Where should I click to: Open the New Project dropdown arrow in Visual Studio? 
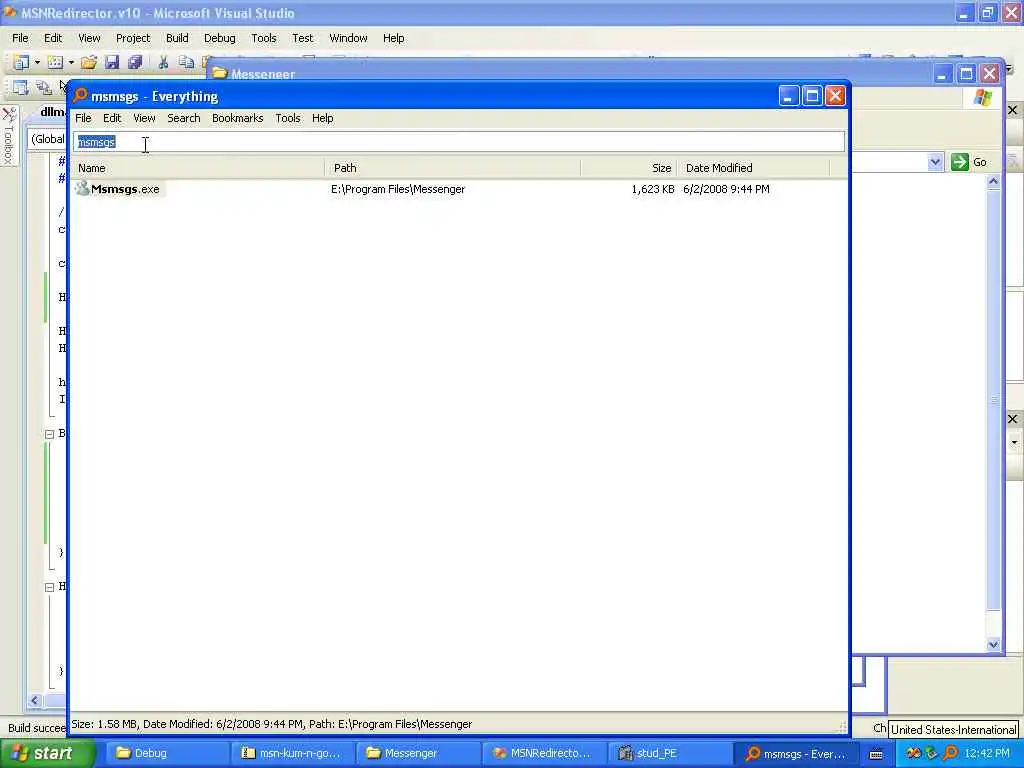pos(37,63)
